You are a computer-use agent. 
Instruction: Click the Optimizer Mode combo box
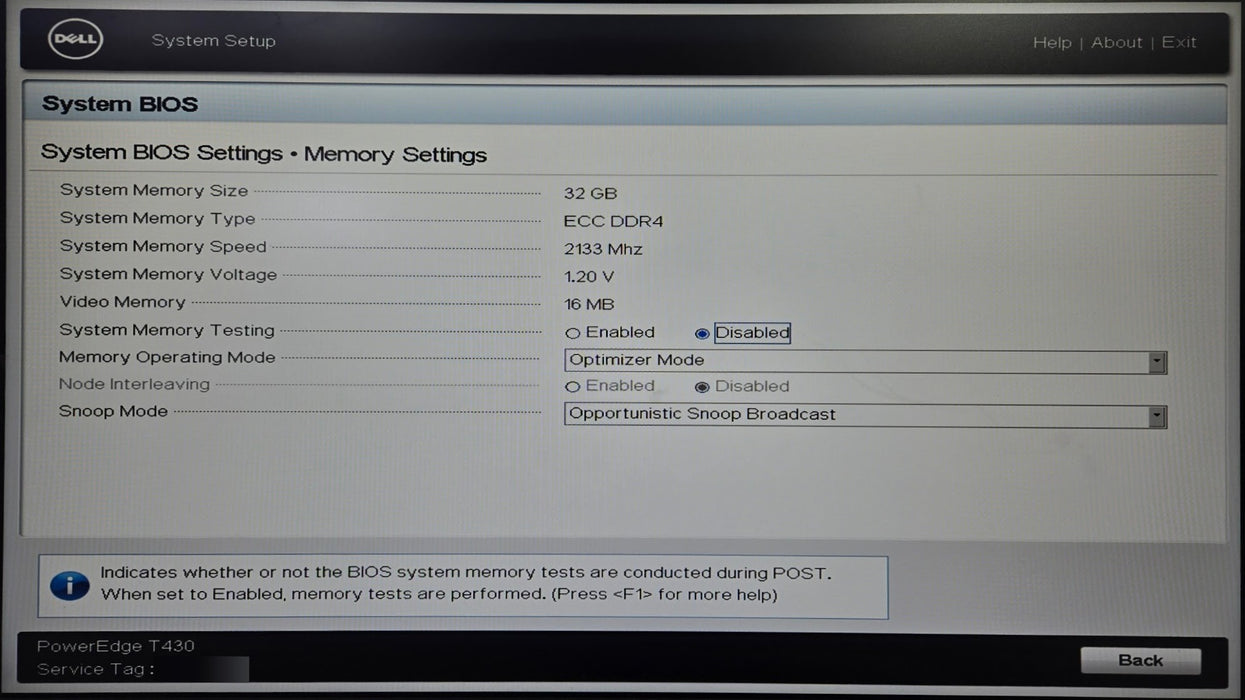865,362
